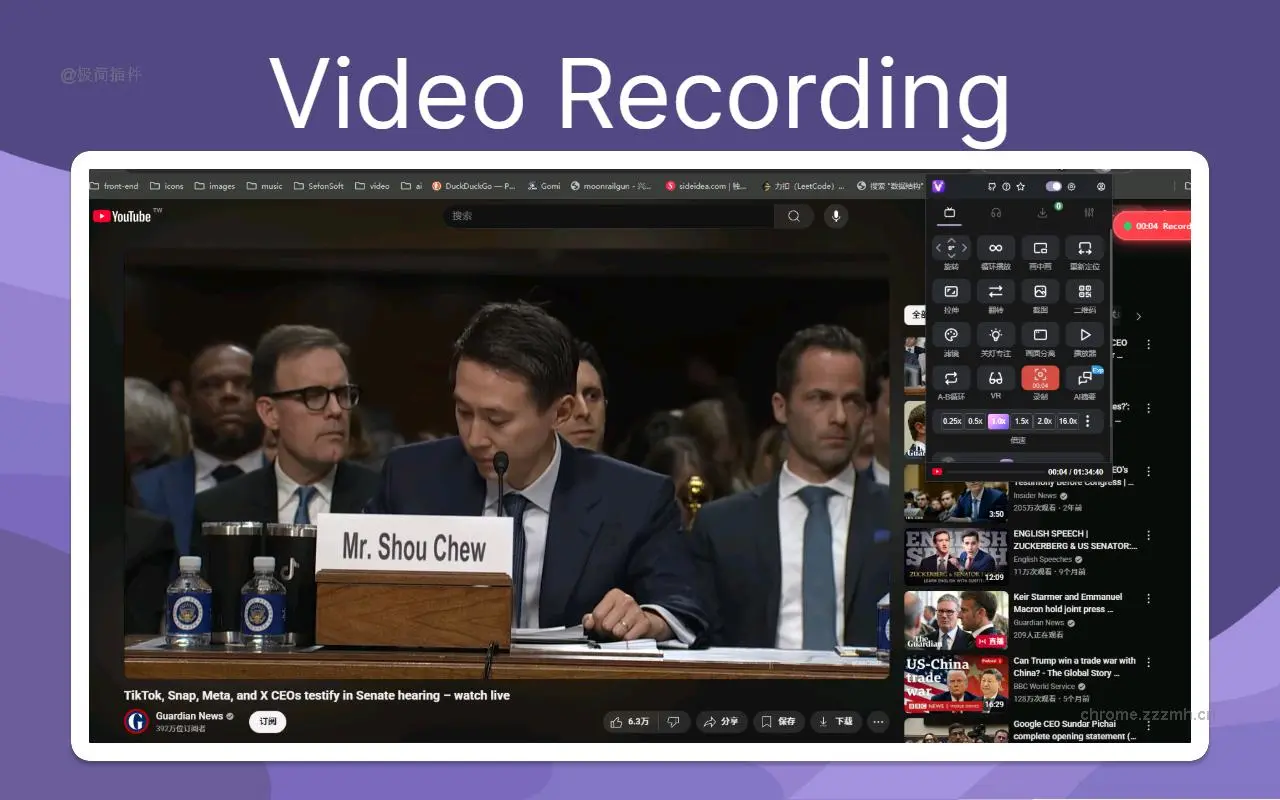1280x800 pixels.
Task: Open three-dot menu on ENGLISH SPEECH video
Action: (1147, 535)
